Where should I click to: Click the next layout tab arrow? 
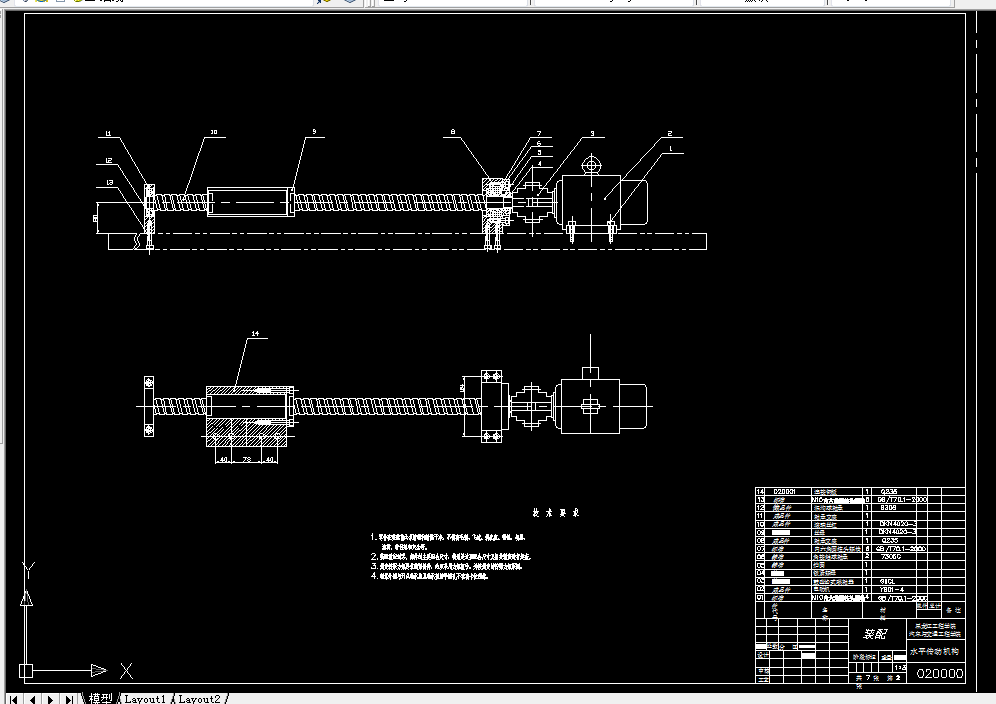(x=50, y=699)
